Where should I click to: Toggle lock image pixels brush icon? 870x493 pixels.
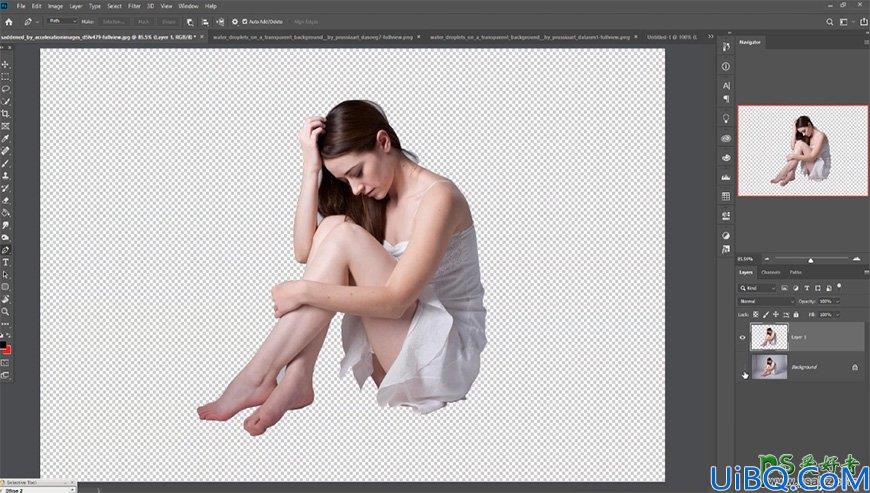pyautogui.click(x=766, y=314)
